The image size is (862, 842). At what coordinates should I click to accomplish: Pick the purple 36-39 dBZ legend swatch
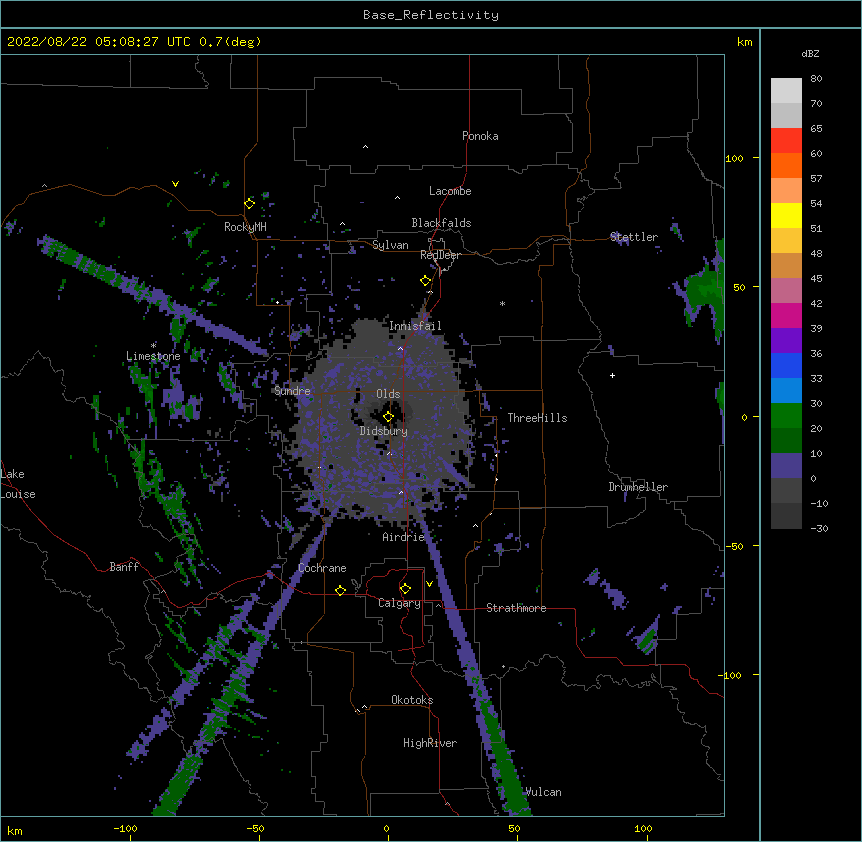(x=786, y=341)
